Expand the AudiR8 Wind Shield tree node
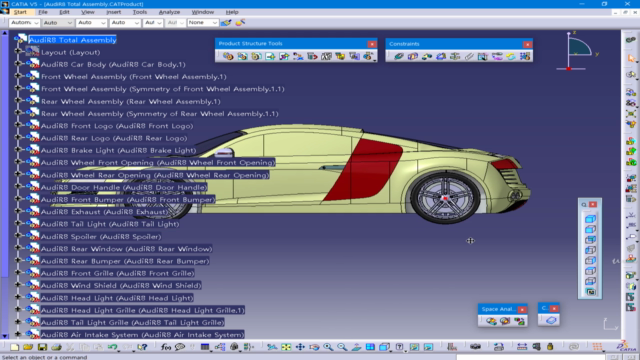 pos(18,285)
